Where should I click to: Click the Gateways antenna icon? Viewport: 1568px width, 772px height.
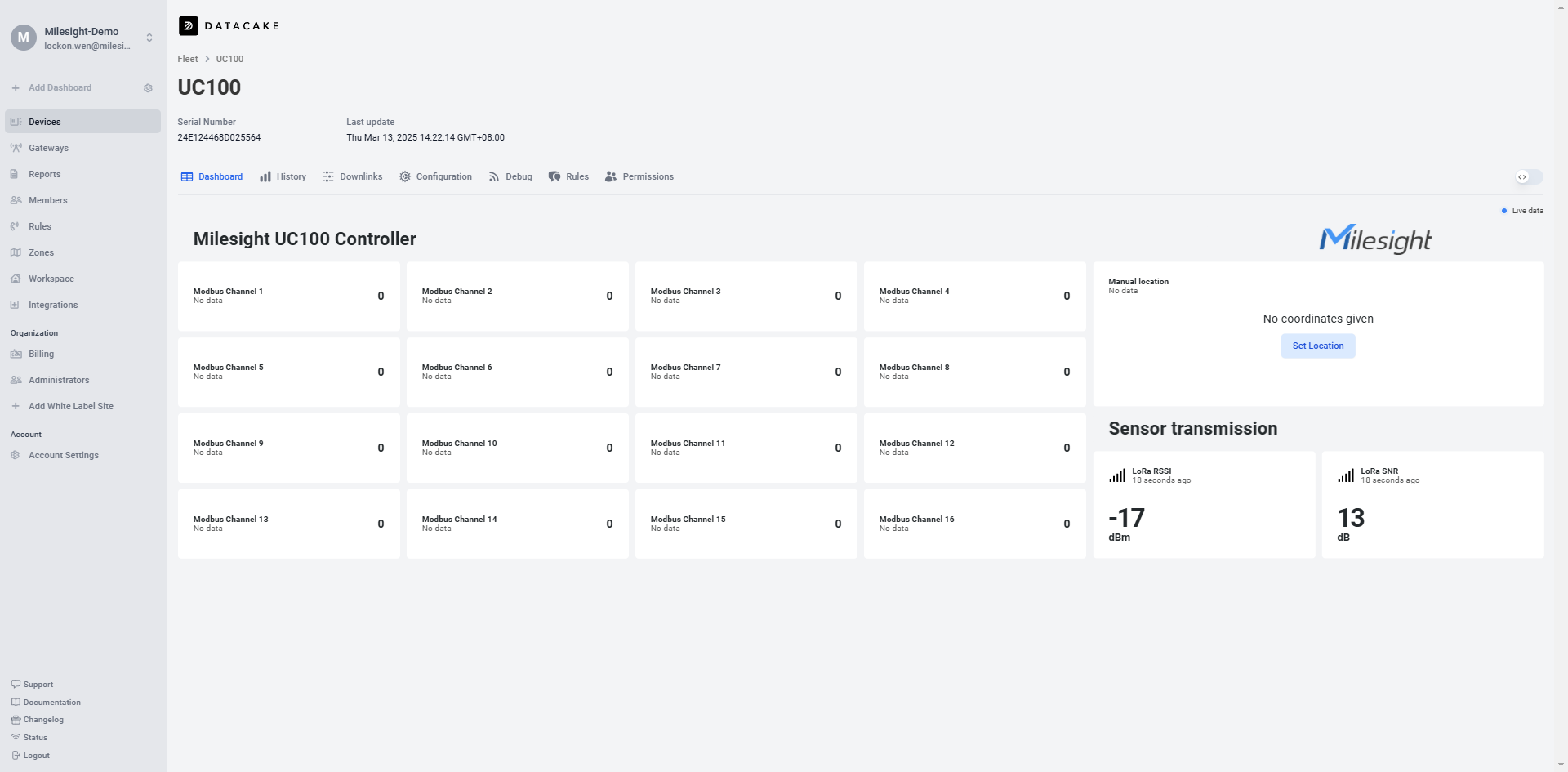(16, 148)
